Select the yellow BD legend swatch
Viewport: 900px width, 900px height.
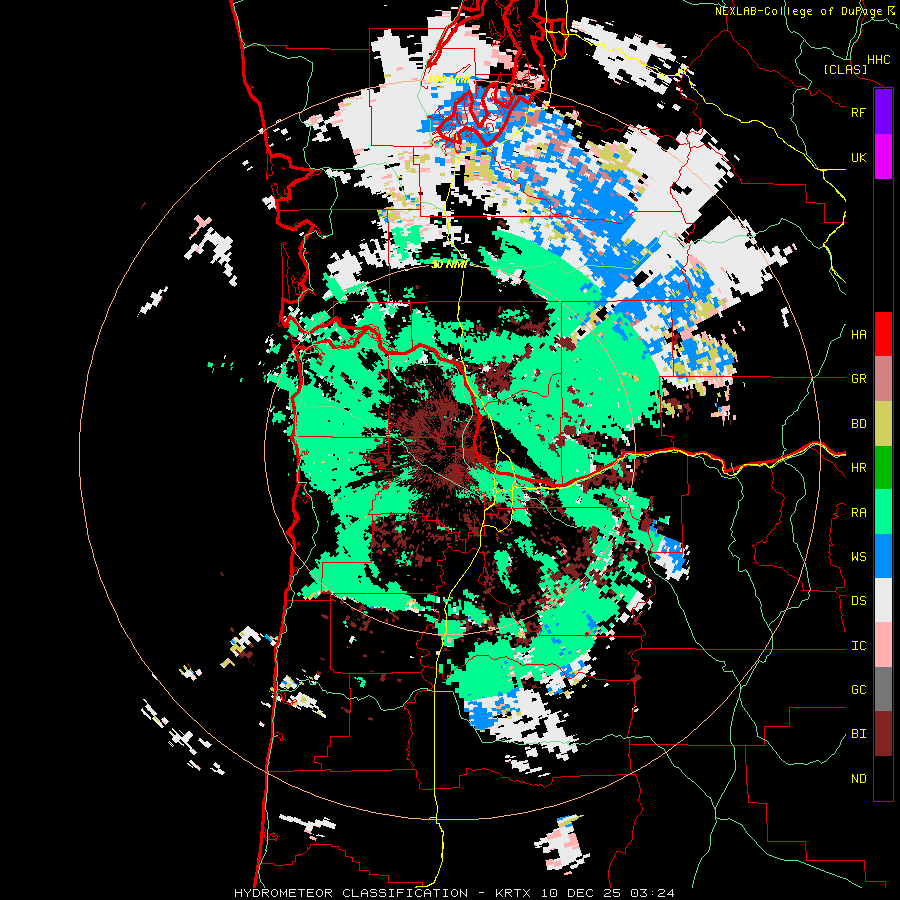click(883, 423)
